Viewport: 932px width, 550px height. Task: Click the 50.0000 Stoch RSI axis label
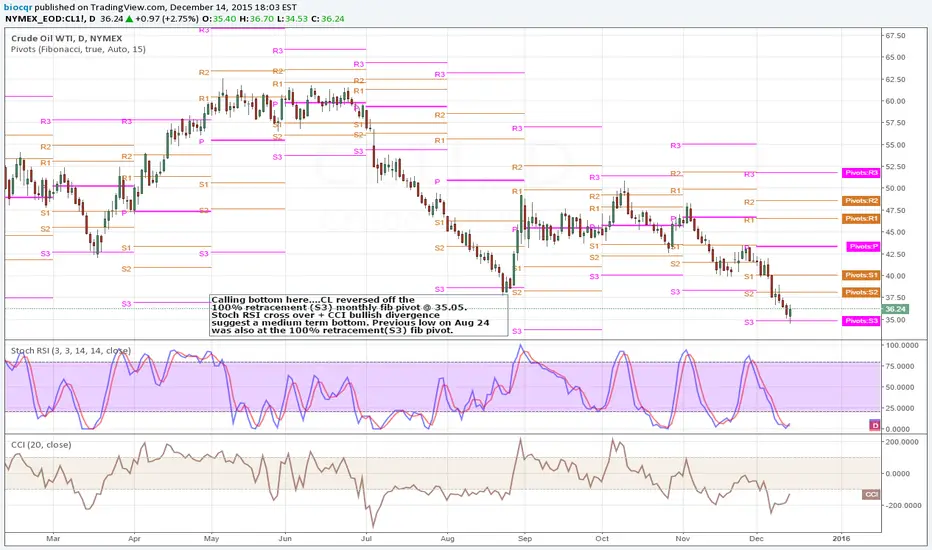point(900,387)
